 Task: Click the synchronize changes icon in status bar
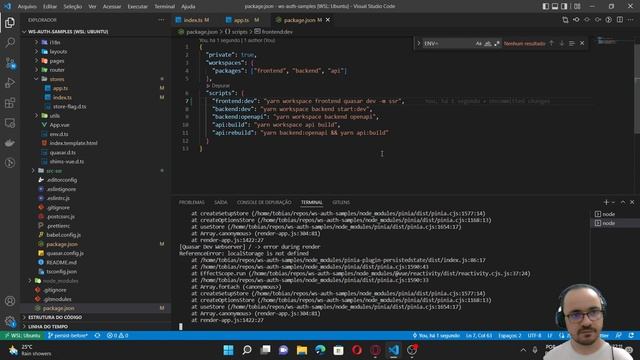point(97,336)
